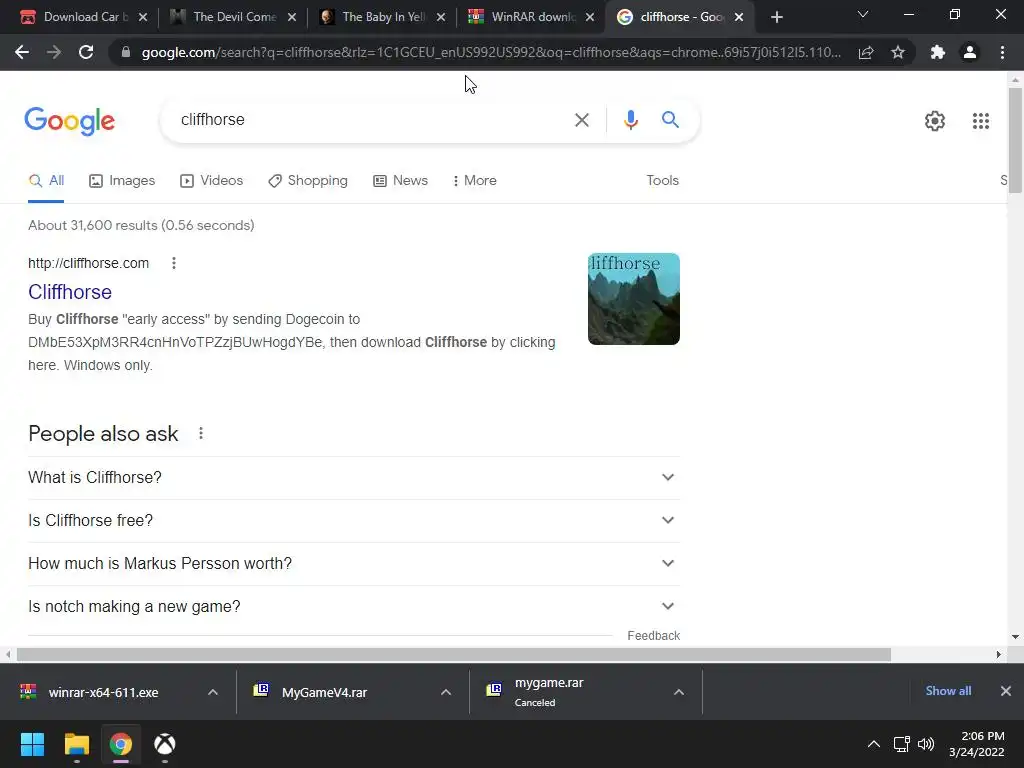Image resolution: width=1024 pixels, height=768 pixels.
Task: Share this page from address bar
Action: click(x=866, y=52)
